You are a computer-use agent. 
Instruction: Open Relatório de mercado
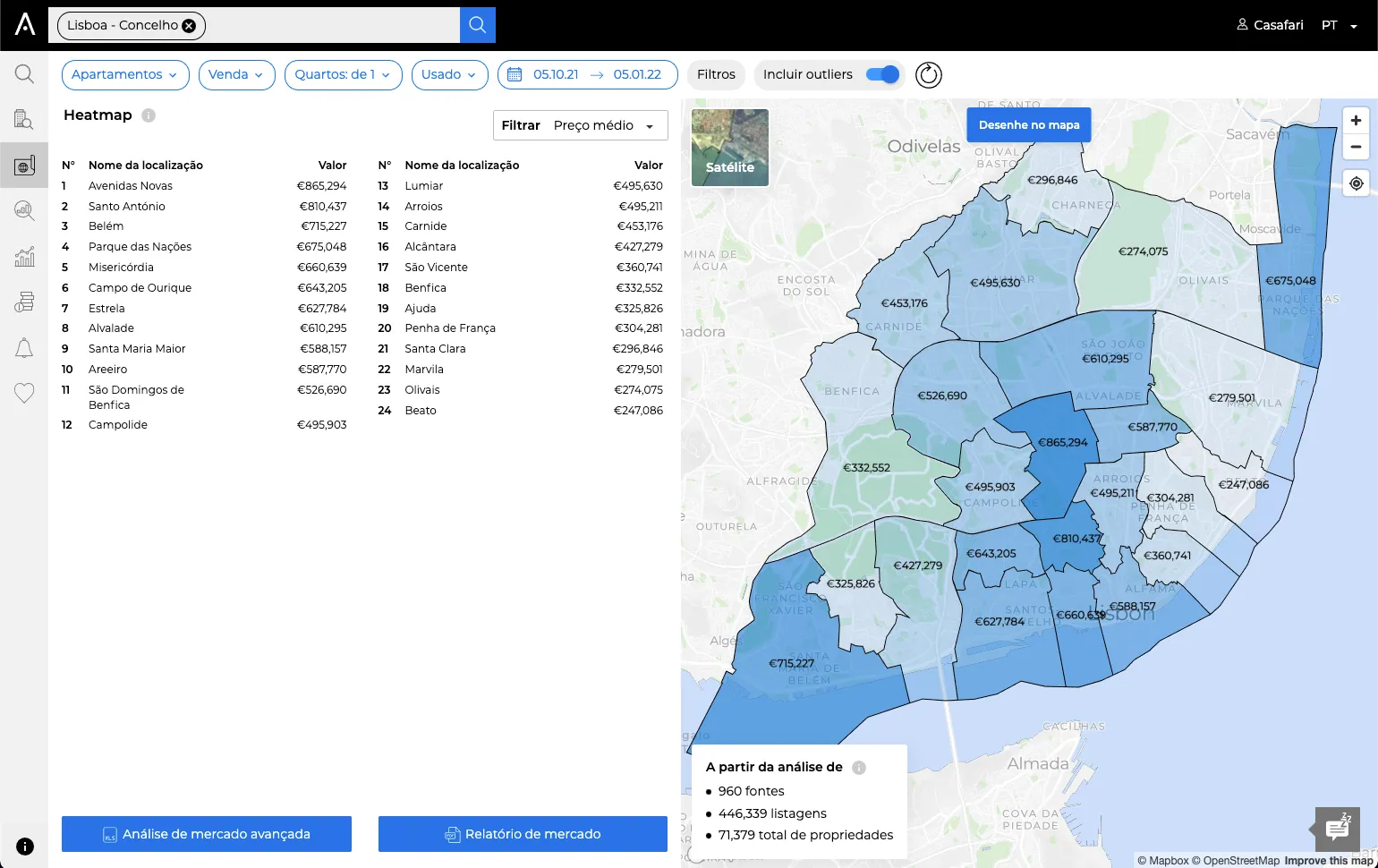(523, 834)
